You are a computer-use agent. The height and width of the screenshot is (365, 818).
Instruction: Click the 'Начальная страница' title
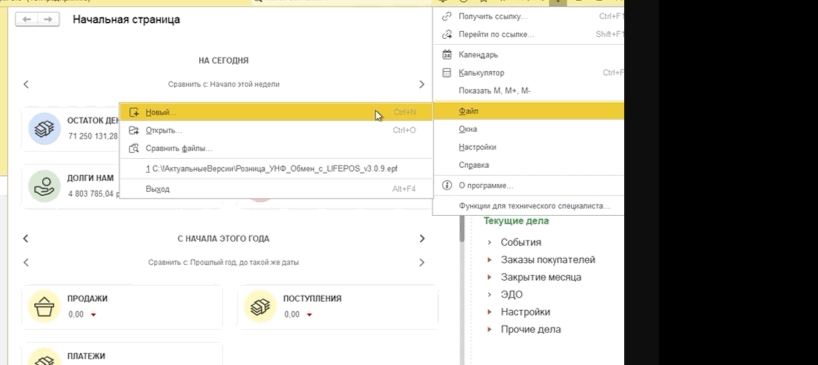coord(126,19)
